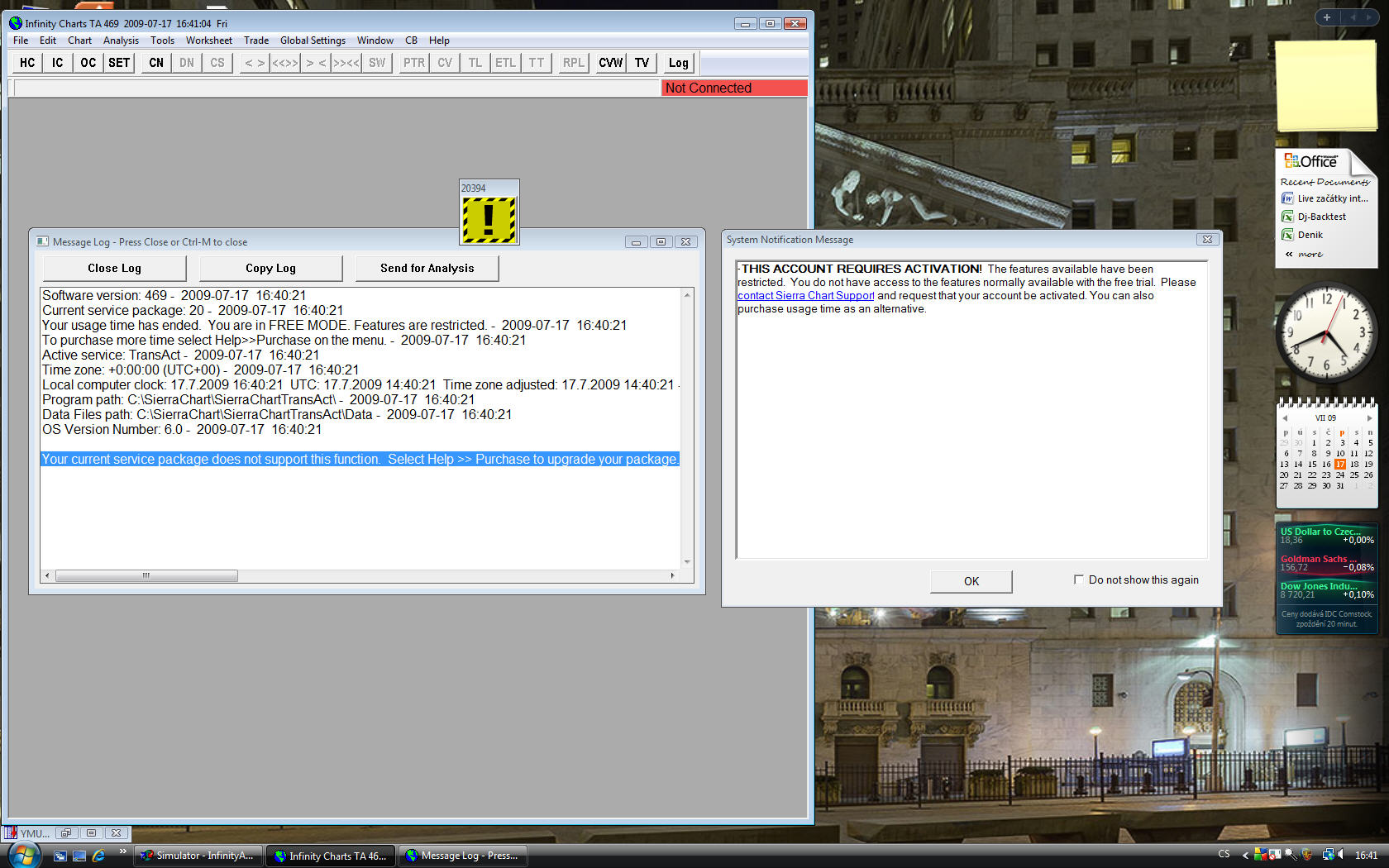Click the Send for Analysis button
1389x868 pixels.
[427, 268]
